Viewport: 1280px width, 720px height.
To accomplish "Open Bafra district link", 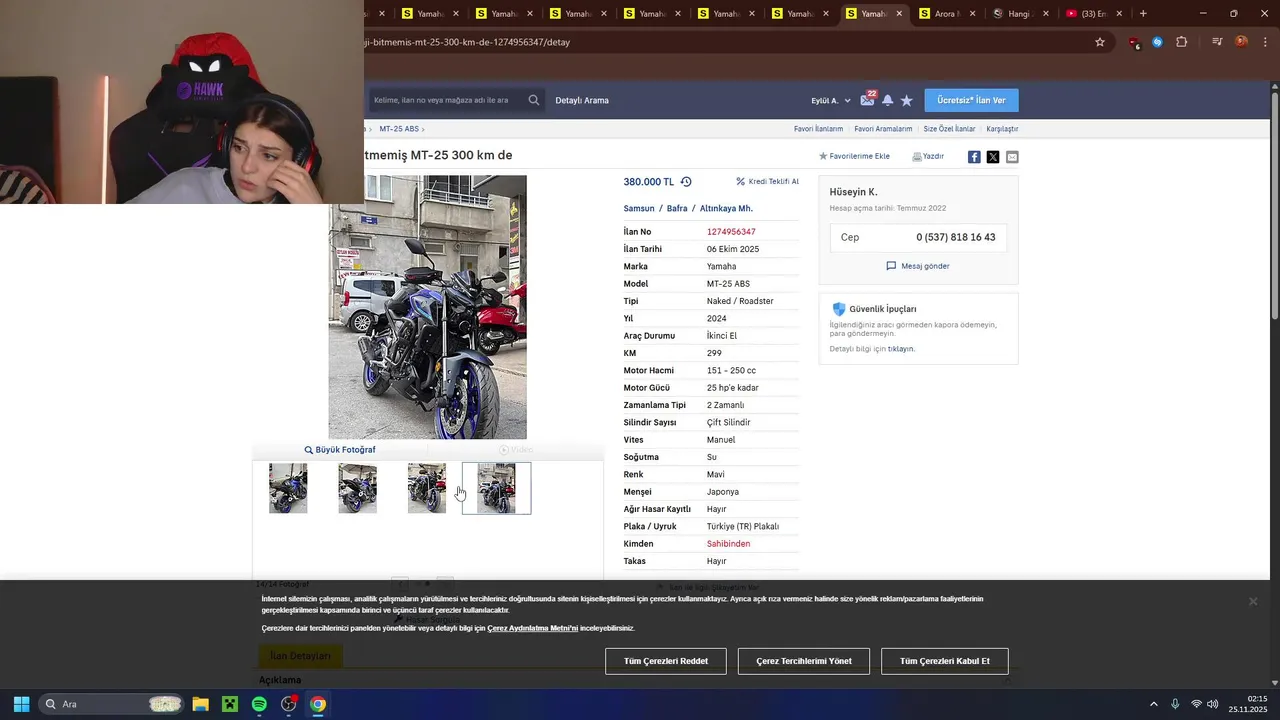I will coord(677,208).
